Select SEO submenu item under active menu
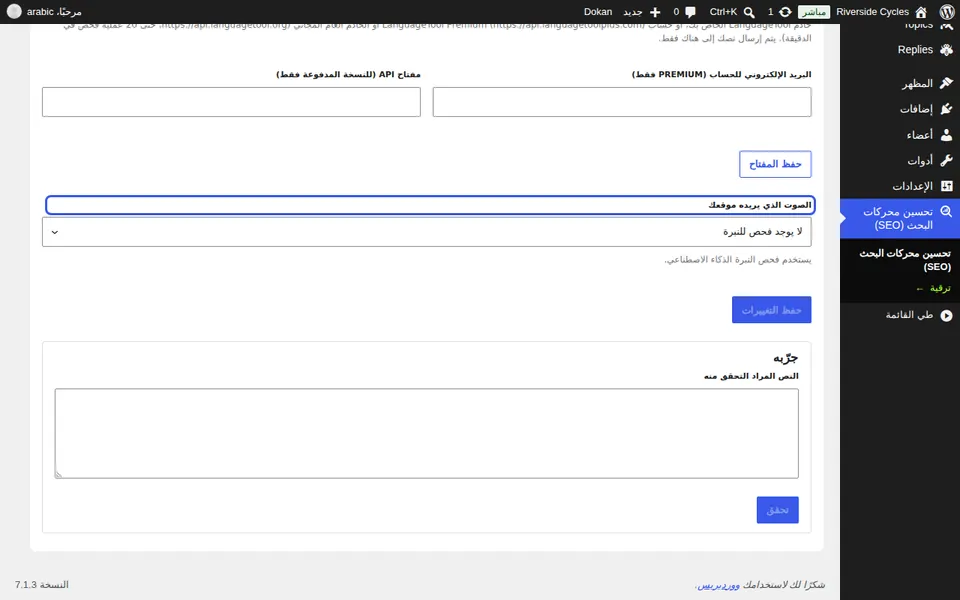Screen dimensions: 960x600 tap(905, 260)
